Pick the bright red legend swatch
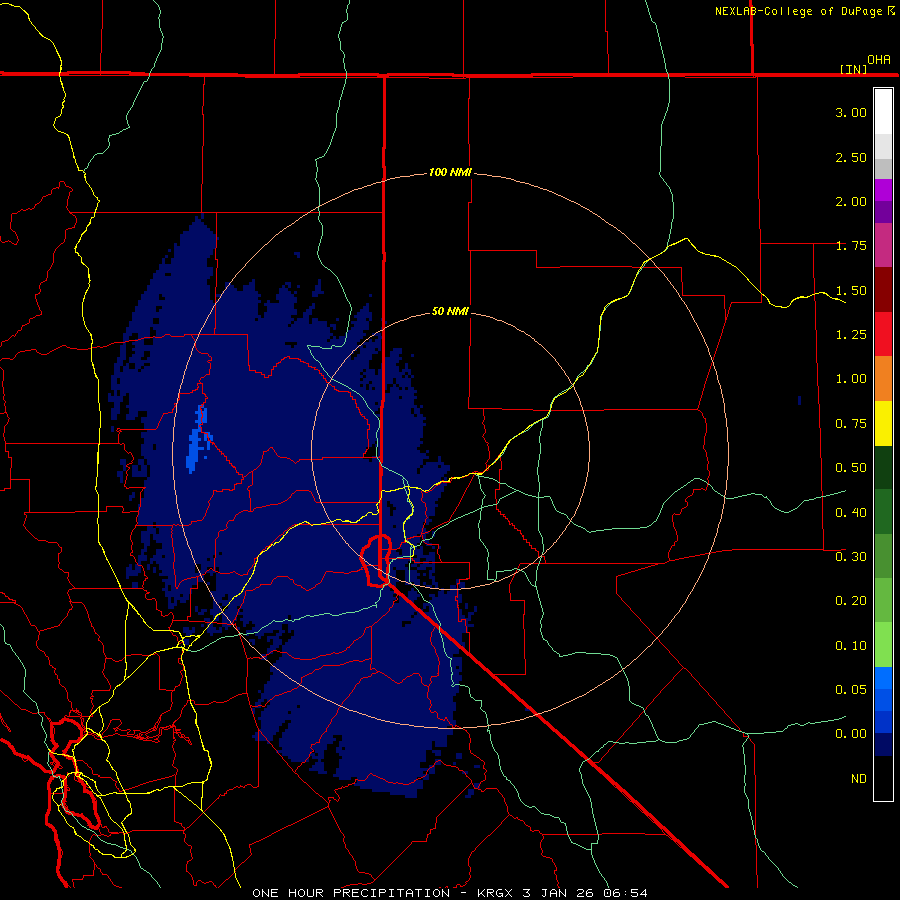The image size is (900, 900). (x=883, y=334)
